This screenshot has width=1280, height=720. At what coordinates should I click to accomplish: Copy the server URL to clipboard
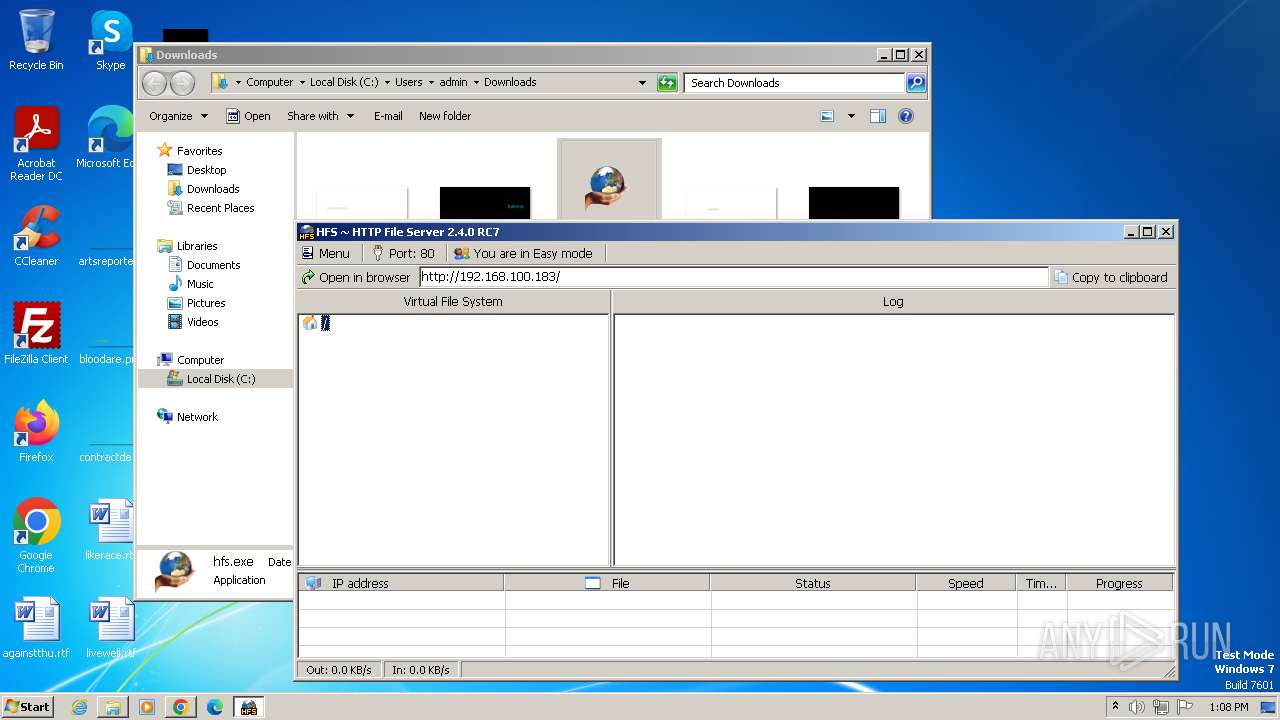point(1111,277)
